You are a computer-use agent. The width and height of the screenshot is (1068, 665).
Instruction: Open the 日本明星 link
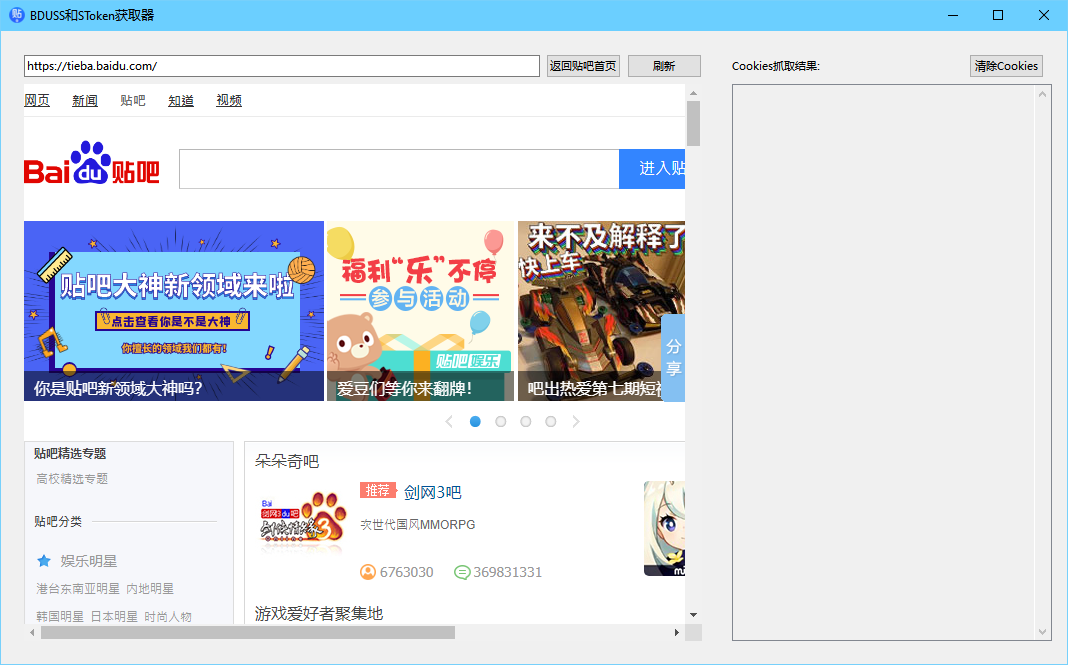[114, 617]
